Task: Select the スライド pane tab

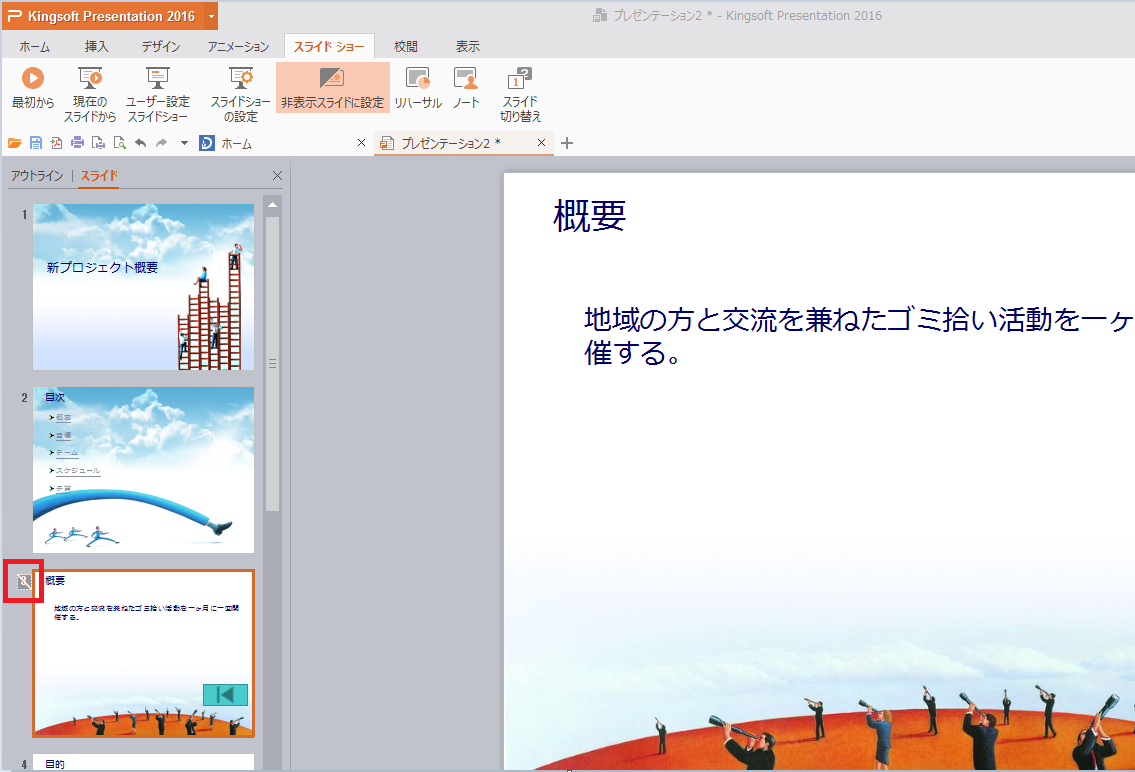Action: click(99, 175)
